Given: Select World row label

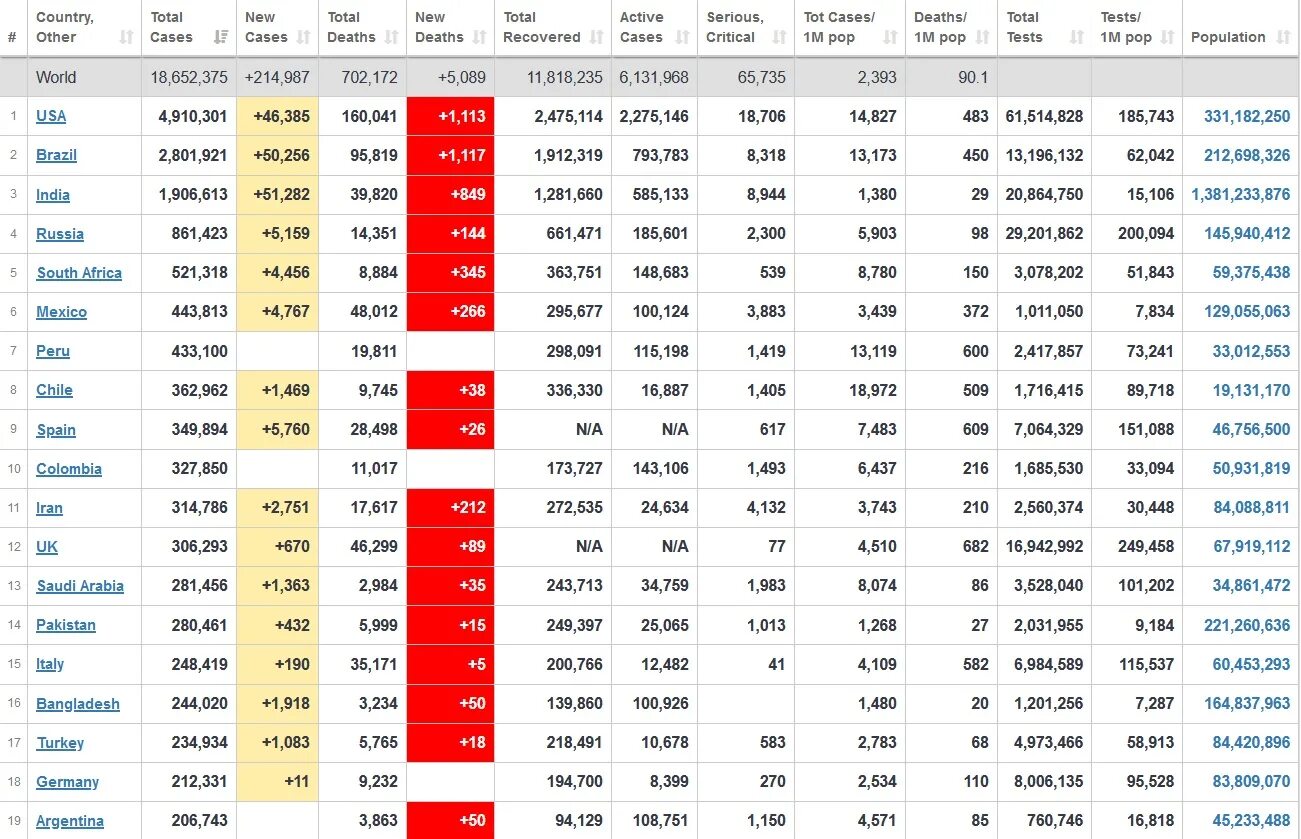Looking at the screenshot, I should [x=56, y=77].
